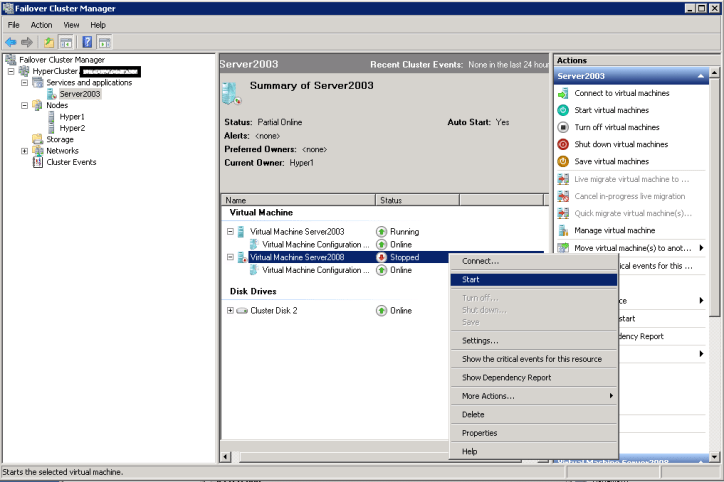724x482 pixels.
Task: Click the Help toolbar icon
Action: tap(87, 42)
